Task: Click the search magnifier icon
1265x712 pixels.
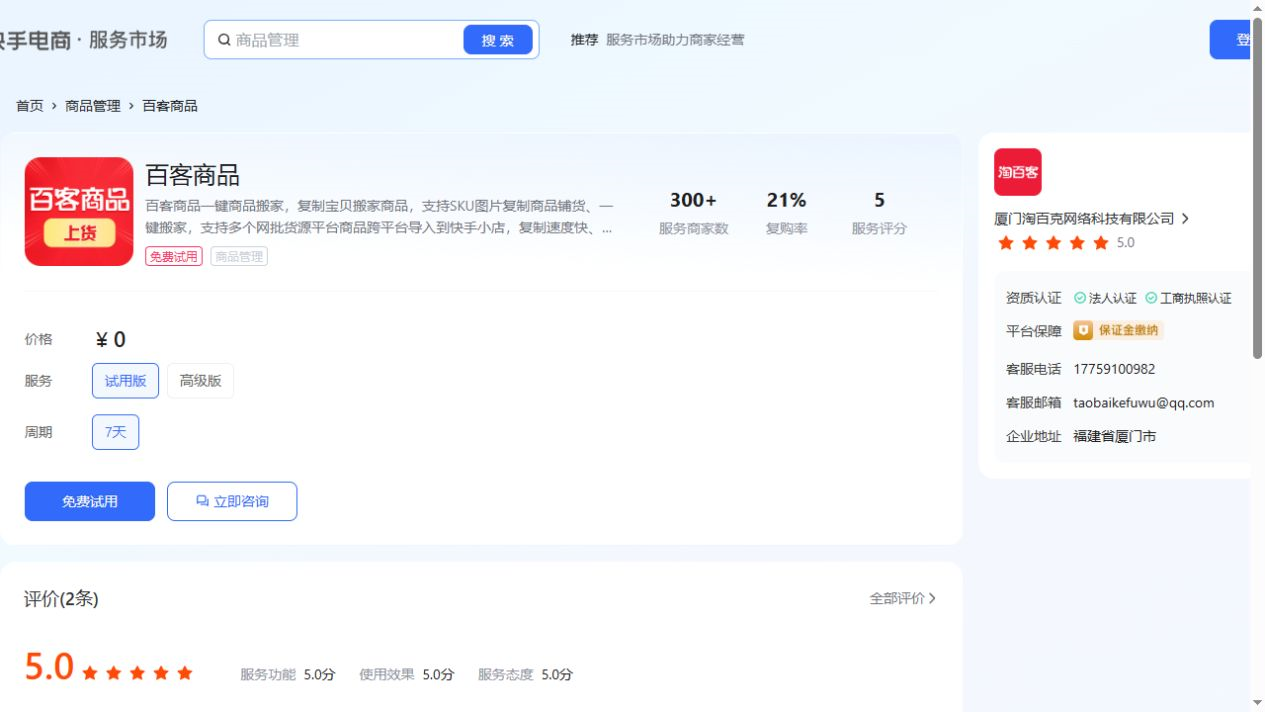Action: 225,40
